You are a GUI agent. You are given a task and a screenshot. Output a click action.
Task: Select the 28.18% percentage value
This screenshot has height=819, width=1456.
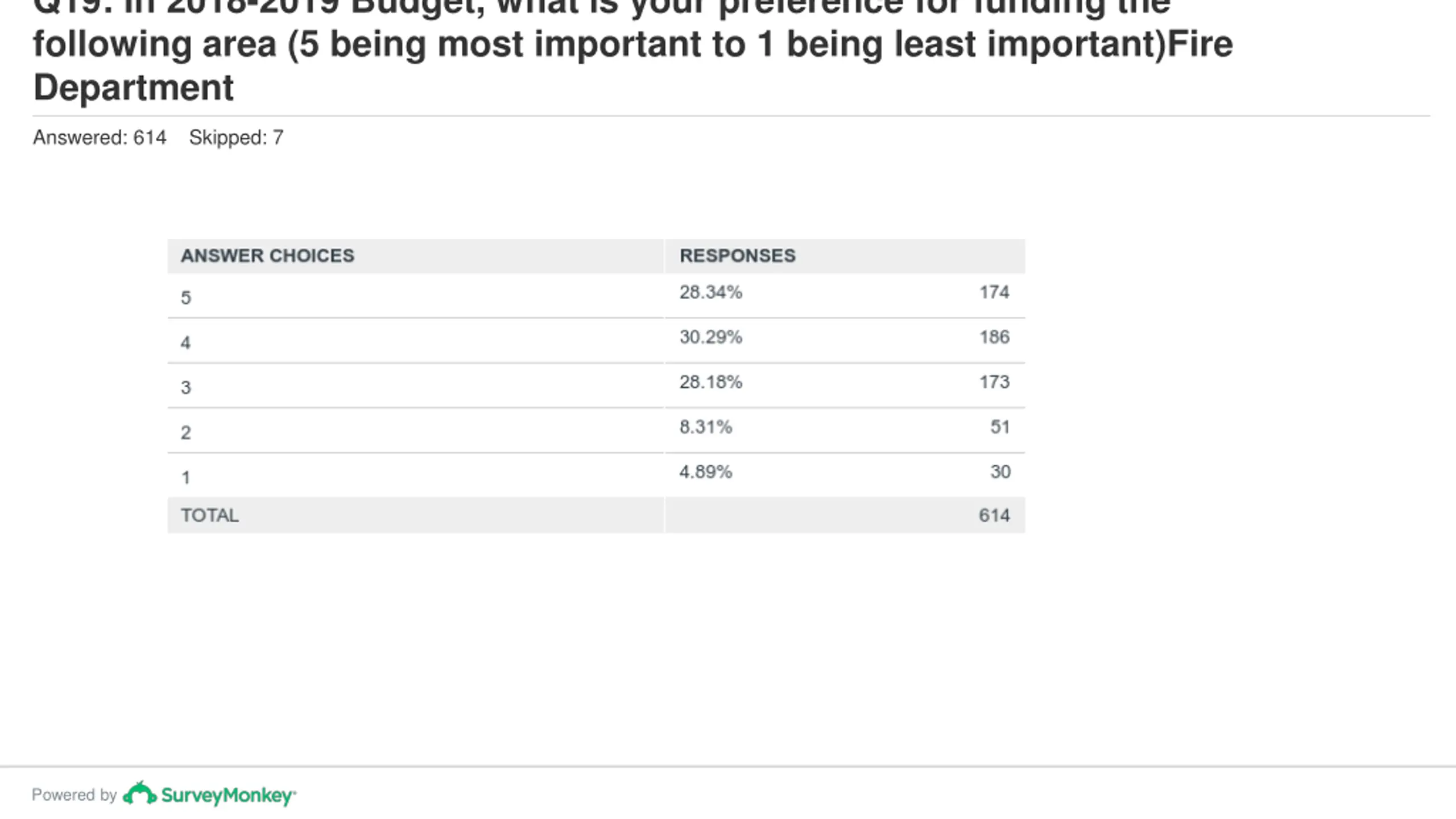click(710, 382)
